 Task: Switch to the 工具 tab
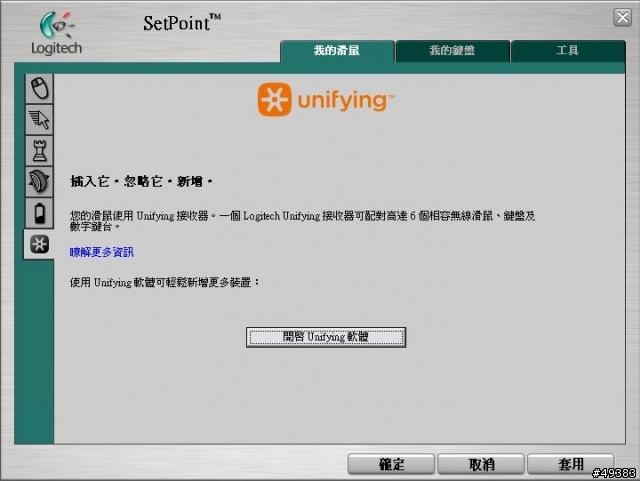(x=568, y=51)
